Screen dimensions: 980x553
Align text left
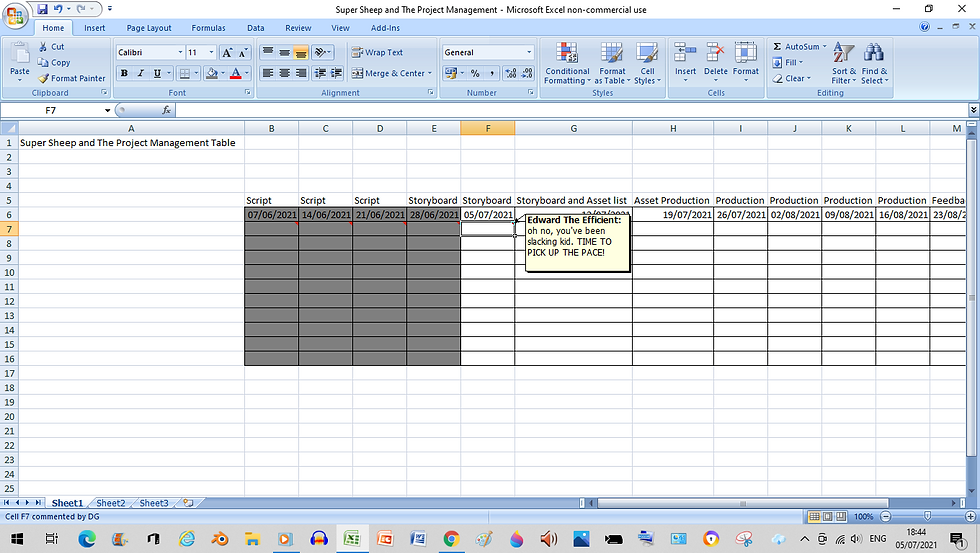[x=268, y=73]
